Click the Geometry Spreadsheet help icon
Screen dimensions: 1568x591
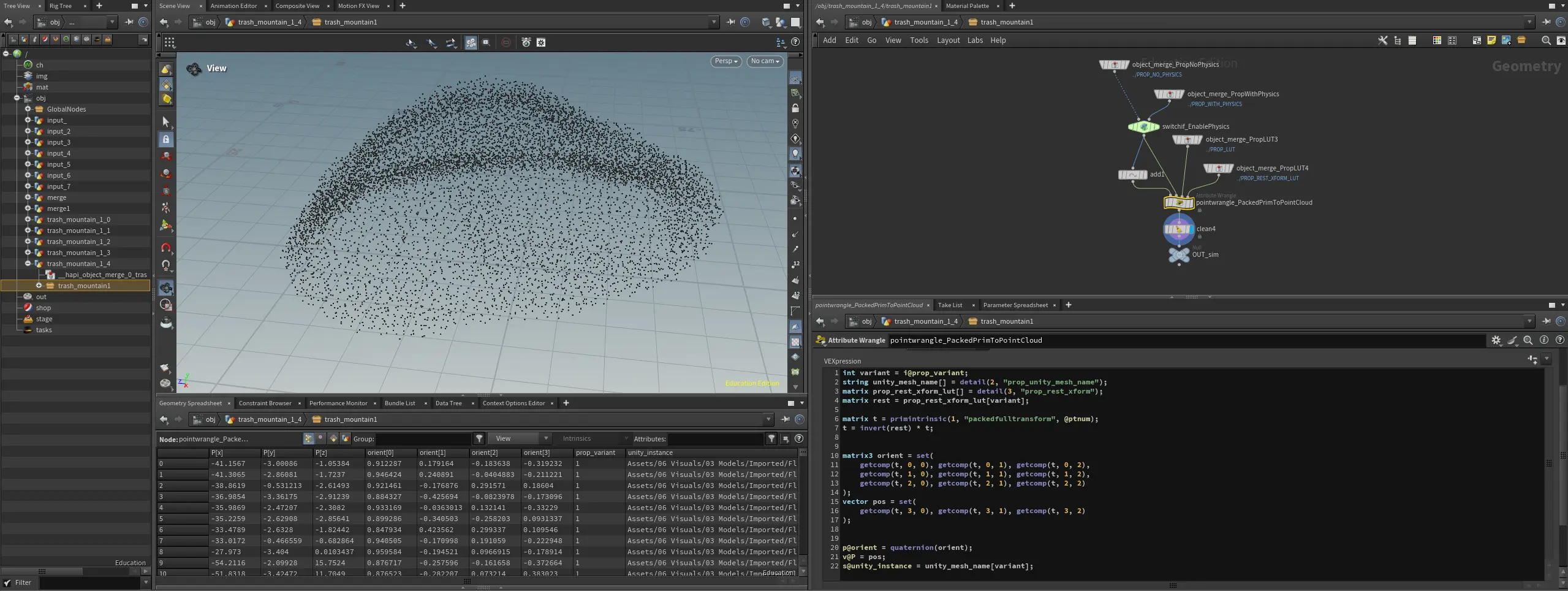tap(798, 439)
